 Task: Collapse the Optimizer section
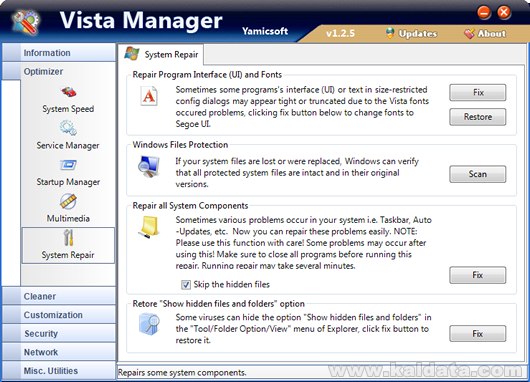pyautogui.click(x=59, y=71)
